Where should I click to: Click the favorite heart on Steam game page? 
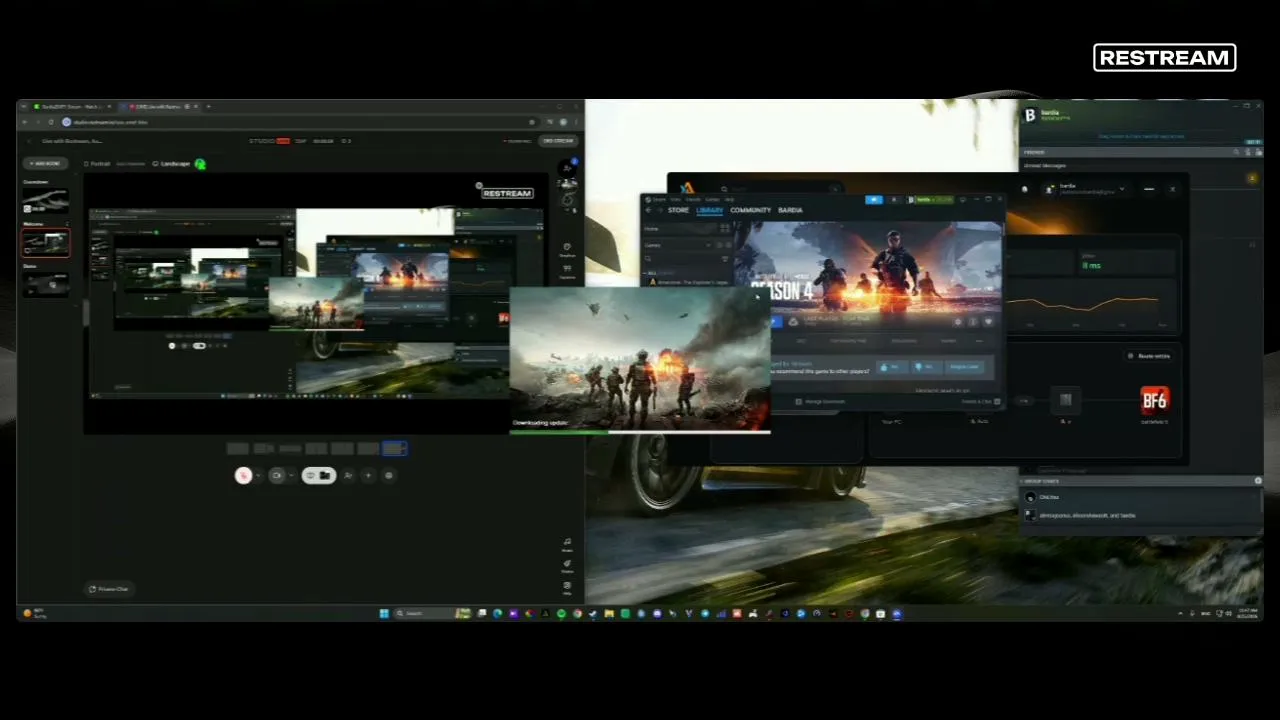tap(988, 322)
